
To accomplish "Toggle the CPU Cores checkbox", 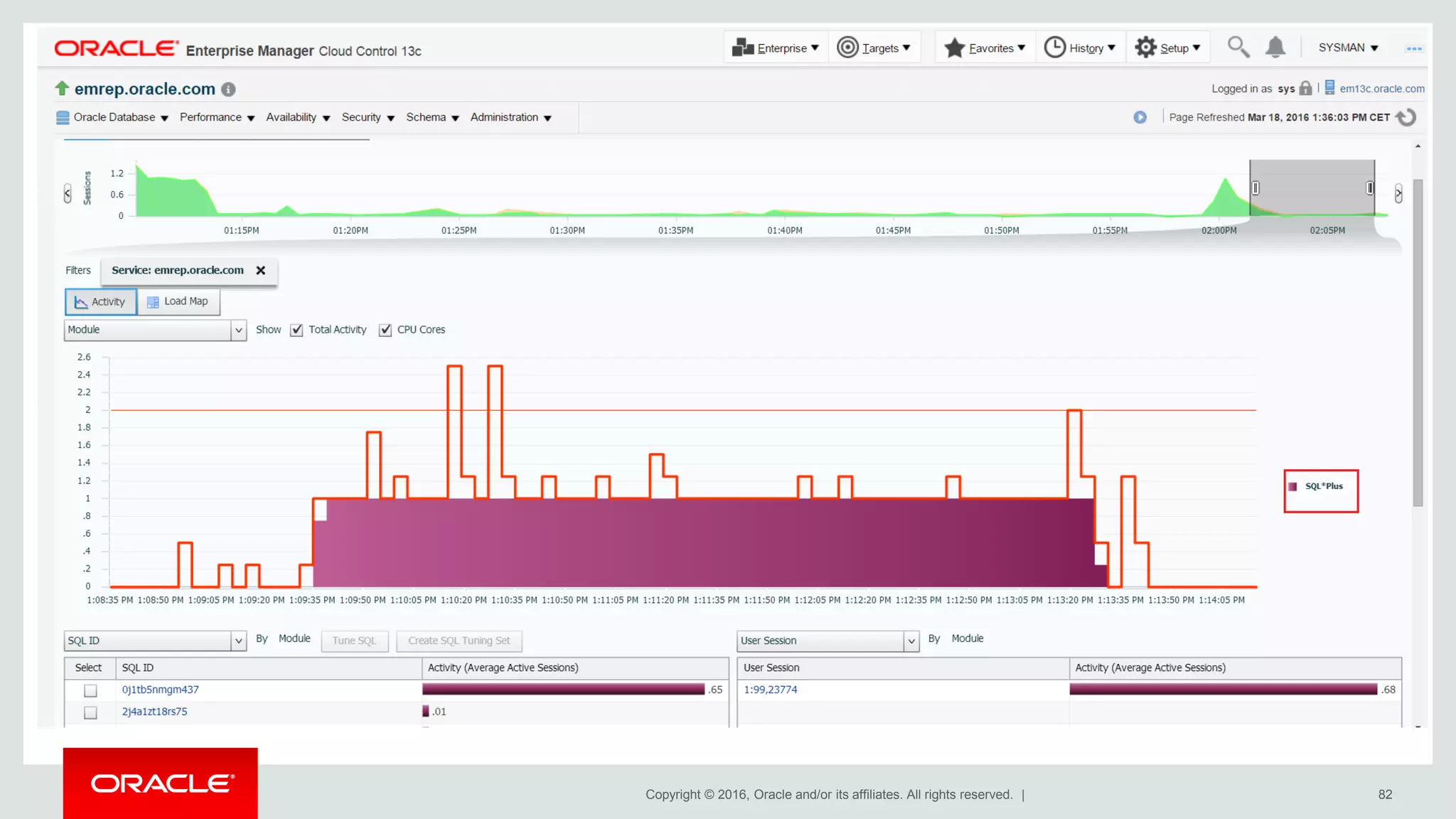I will point(385,330).
